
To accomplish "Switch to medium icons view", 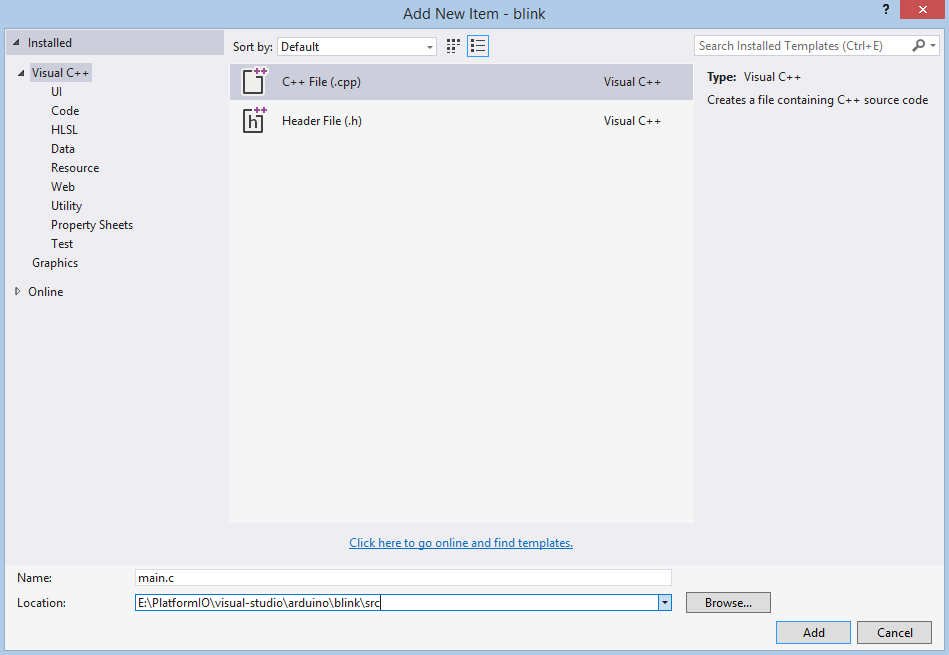I will coord(453,46).
